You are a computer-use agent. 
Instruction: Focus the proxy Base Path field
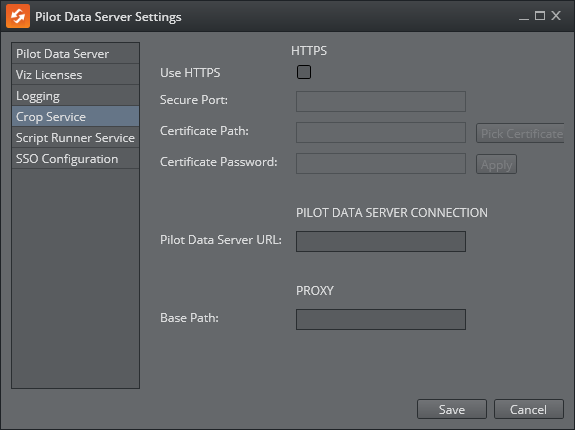(x=381, y=319)
